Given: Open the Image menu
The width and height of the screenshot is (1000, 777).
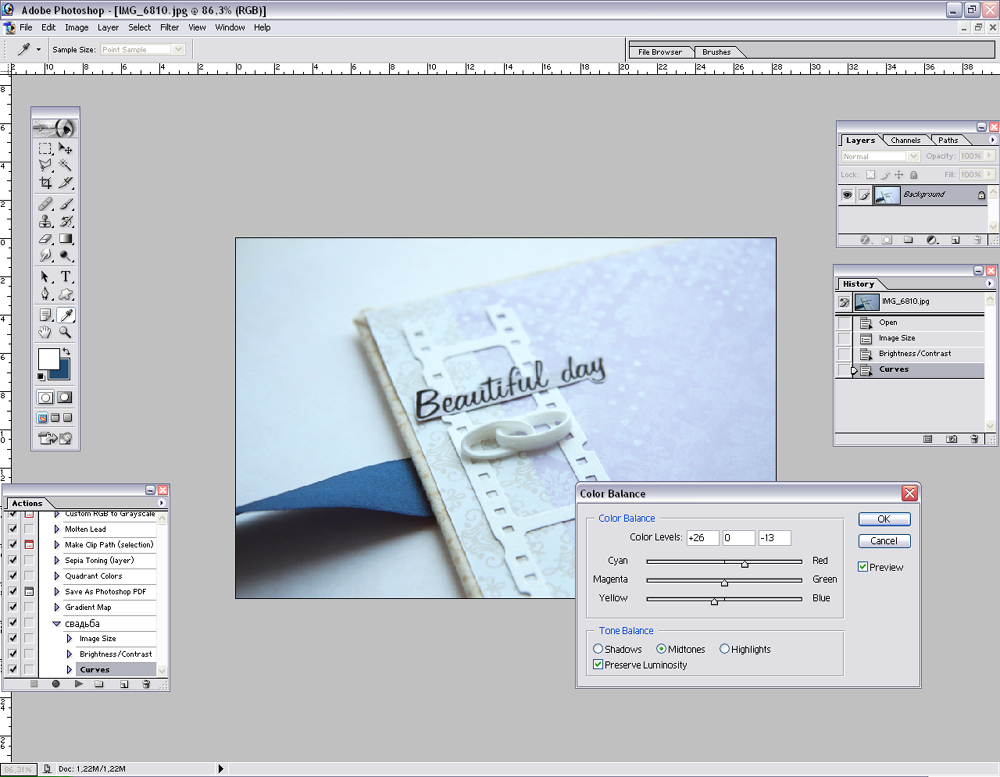Looking at the screenshot, I should pyautogui.click(x=77, y=27).
